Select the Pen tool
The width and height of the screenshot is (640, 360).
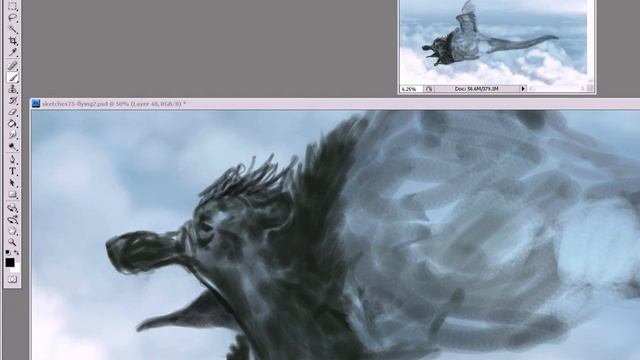(x=13, y=159)
